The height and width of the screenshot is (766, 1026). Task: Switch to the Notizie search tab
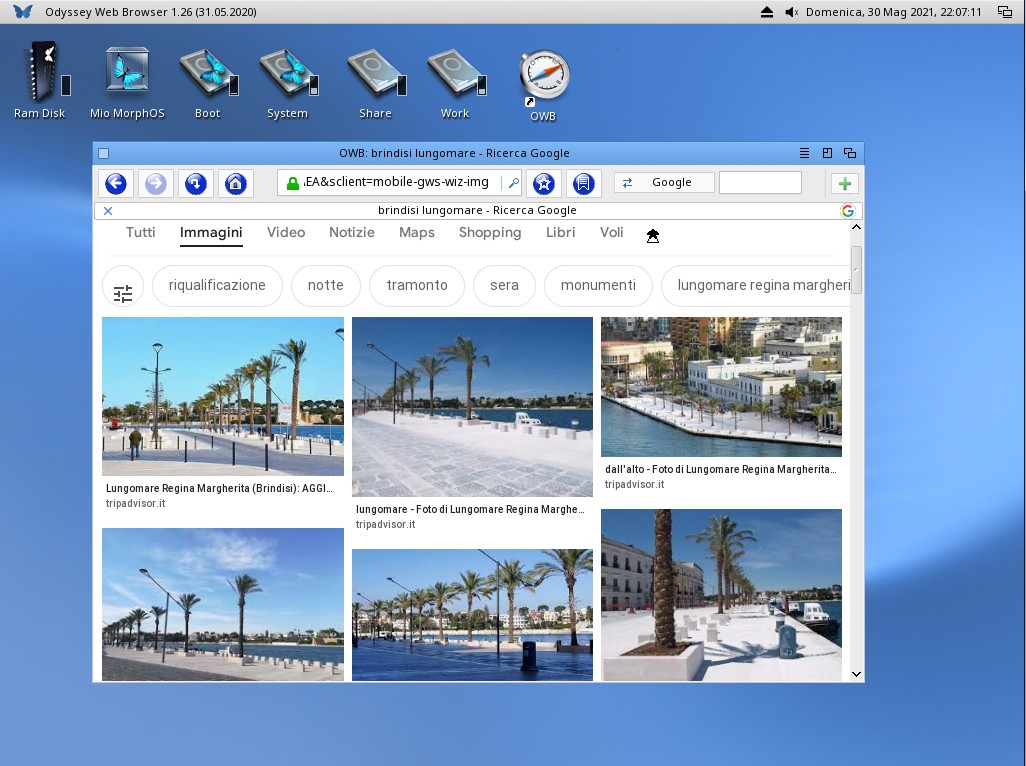tap(352, 233)
